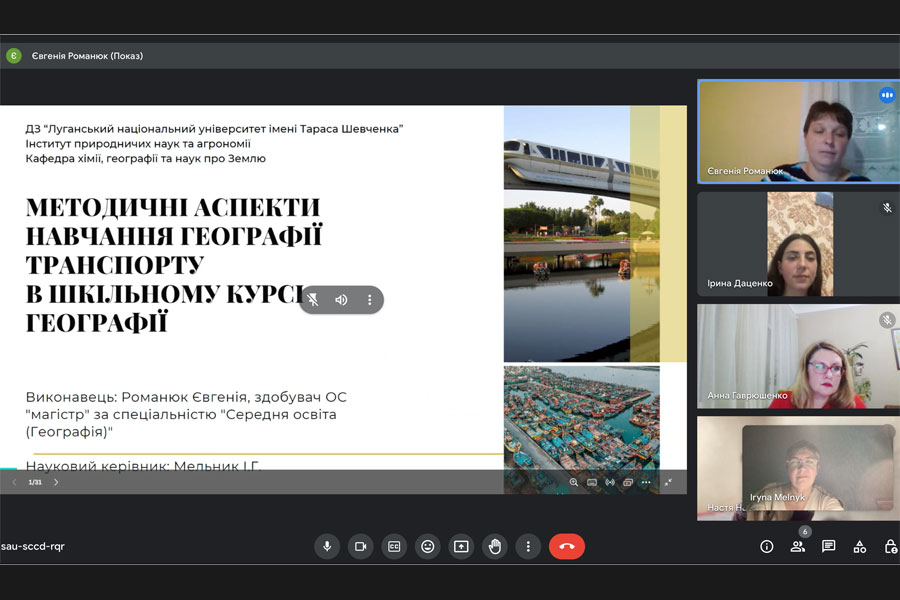Show the participants people panel
The image size is (900, 600).
click(797, 546)
